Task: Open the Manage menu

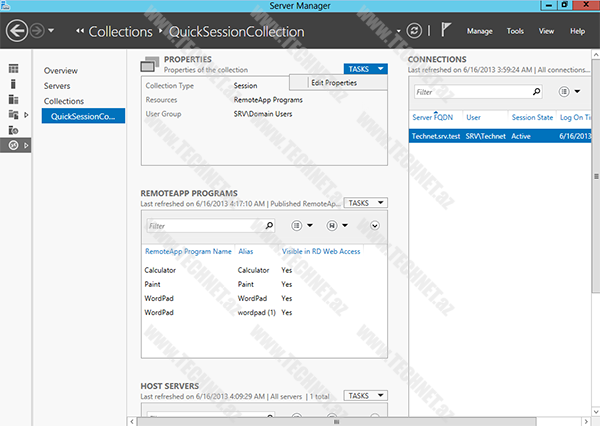Action: (x=479, y=31)
